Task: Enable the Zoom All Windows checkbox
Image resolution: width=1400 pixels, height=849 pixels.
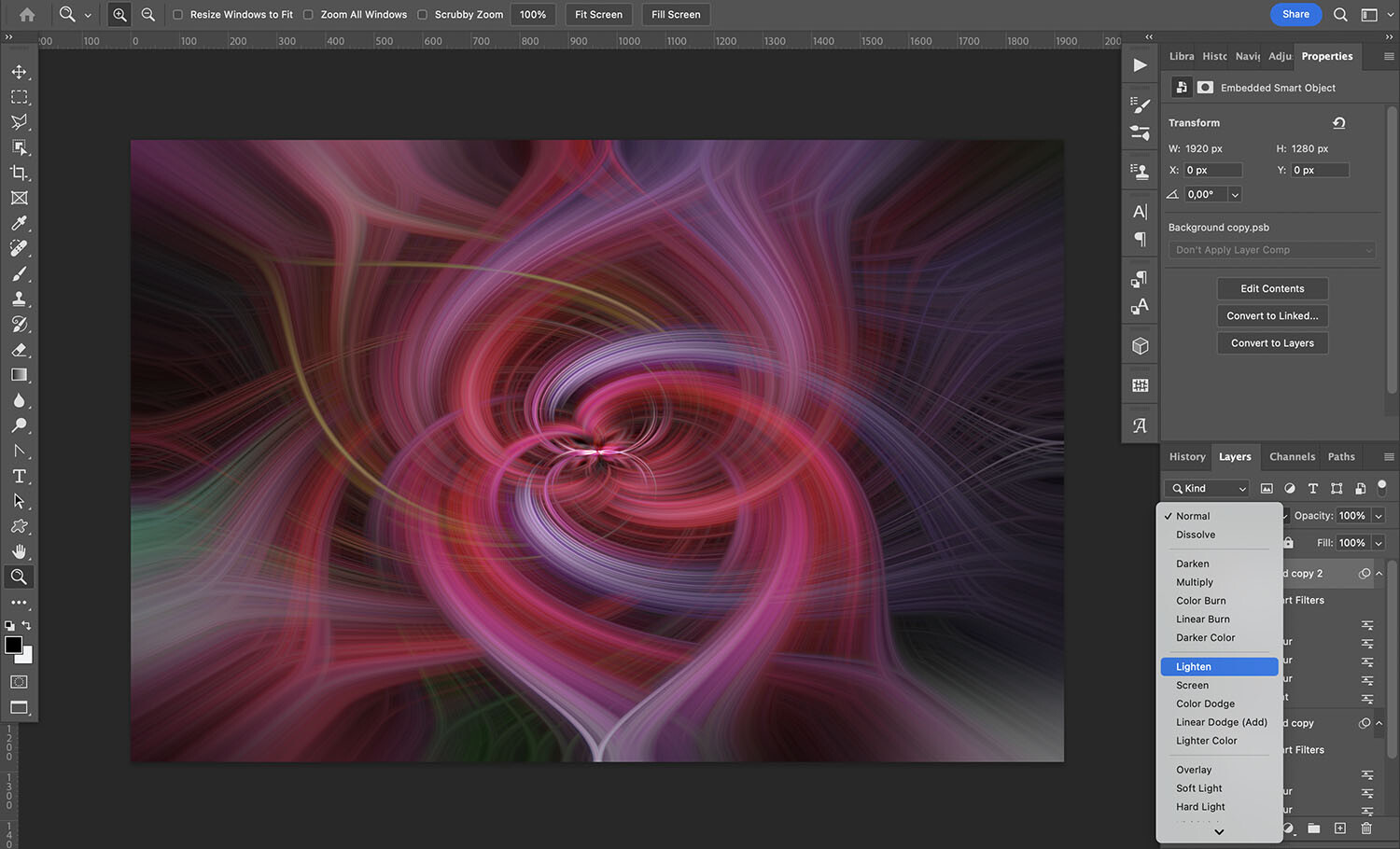Action: 308,14
